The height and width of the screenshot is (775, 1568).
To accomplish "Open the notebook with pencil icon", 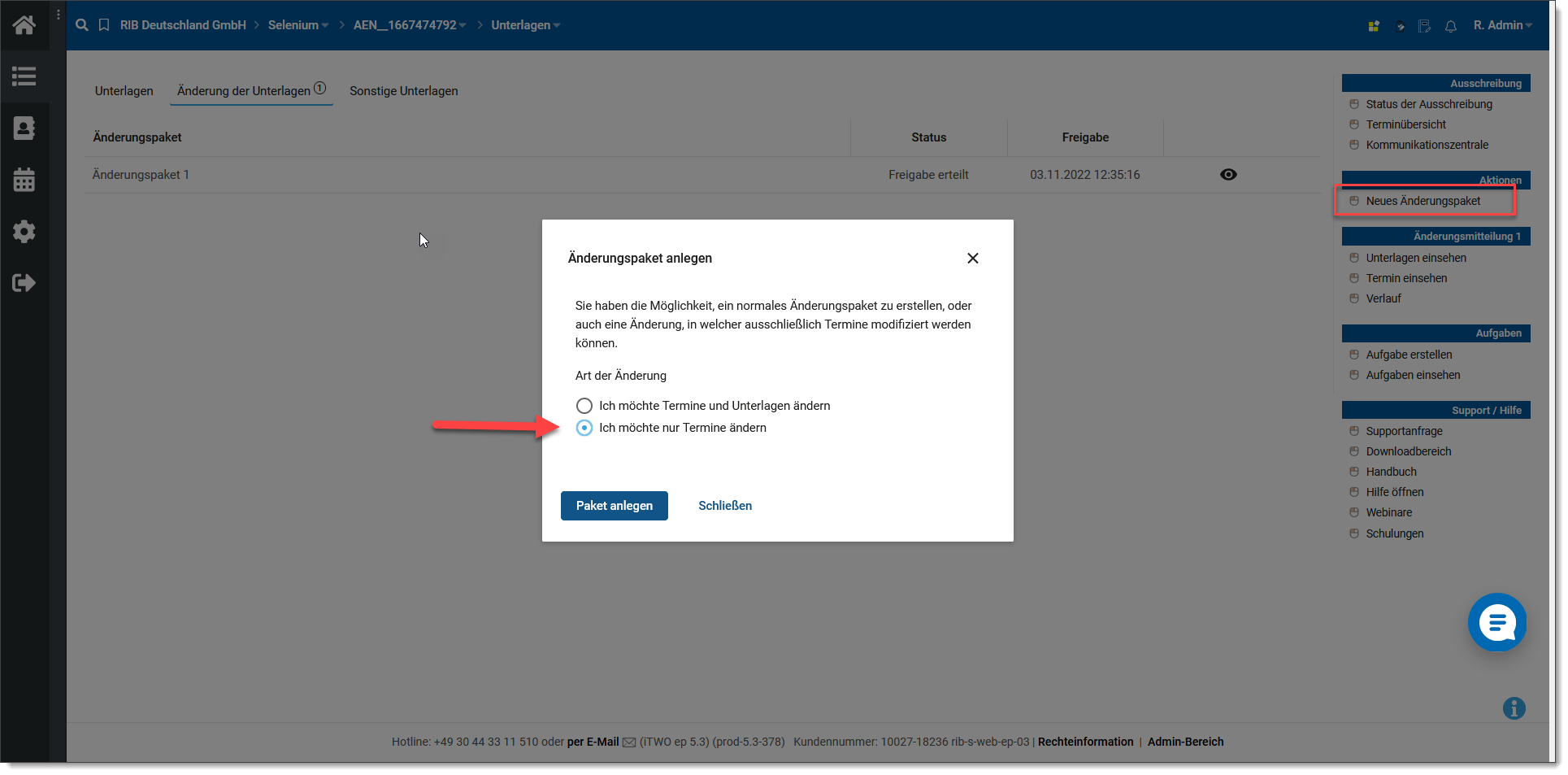I will click(1425, 26).
